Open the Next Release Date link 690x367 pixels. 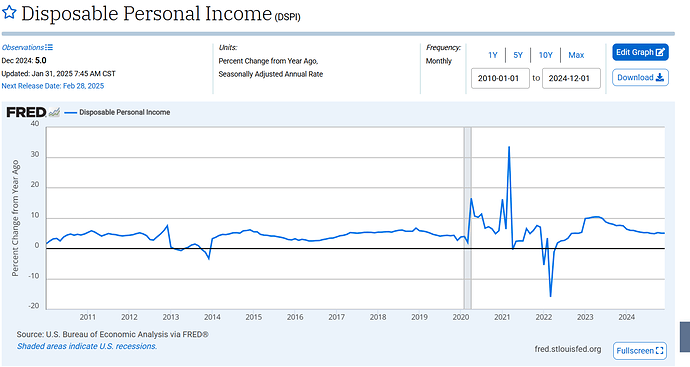tap(53, 86)
